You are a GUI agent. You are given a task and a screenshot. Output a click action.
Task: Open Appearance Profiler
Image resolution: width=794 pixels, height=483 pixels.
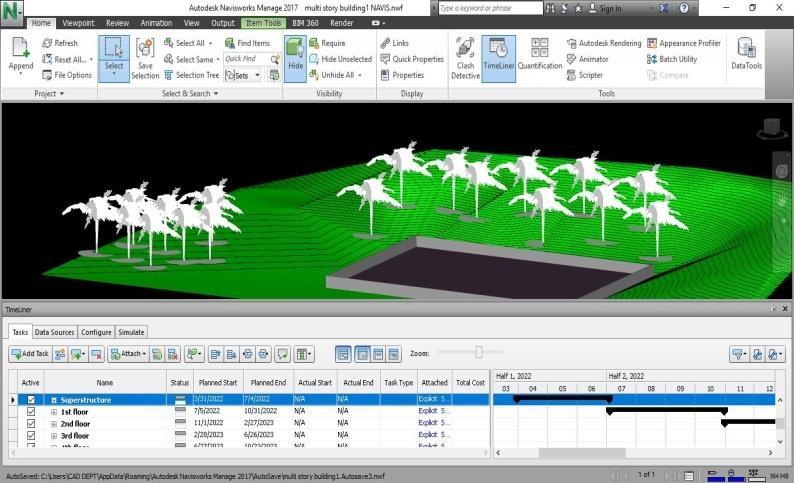coord(684,43)
